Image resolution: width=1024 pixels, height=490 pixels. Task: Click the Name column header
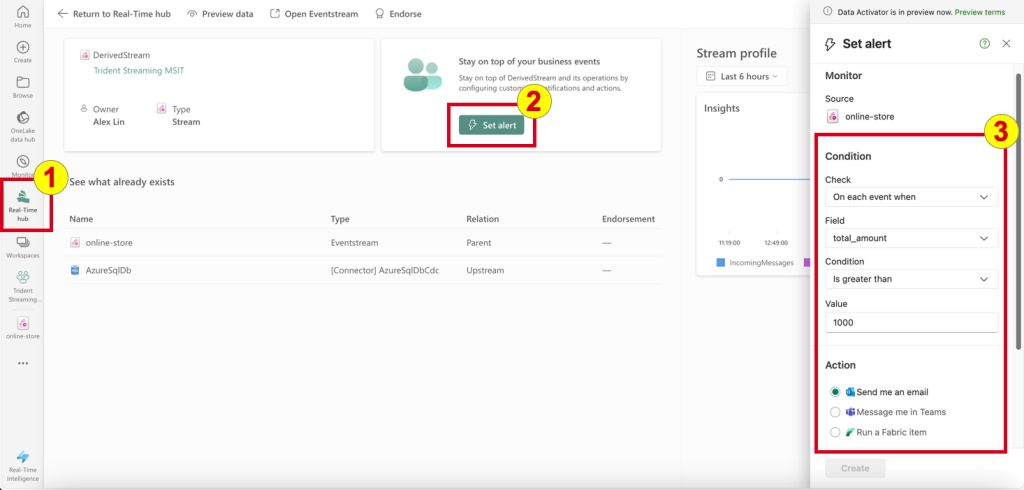click(x=81, y=219)
